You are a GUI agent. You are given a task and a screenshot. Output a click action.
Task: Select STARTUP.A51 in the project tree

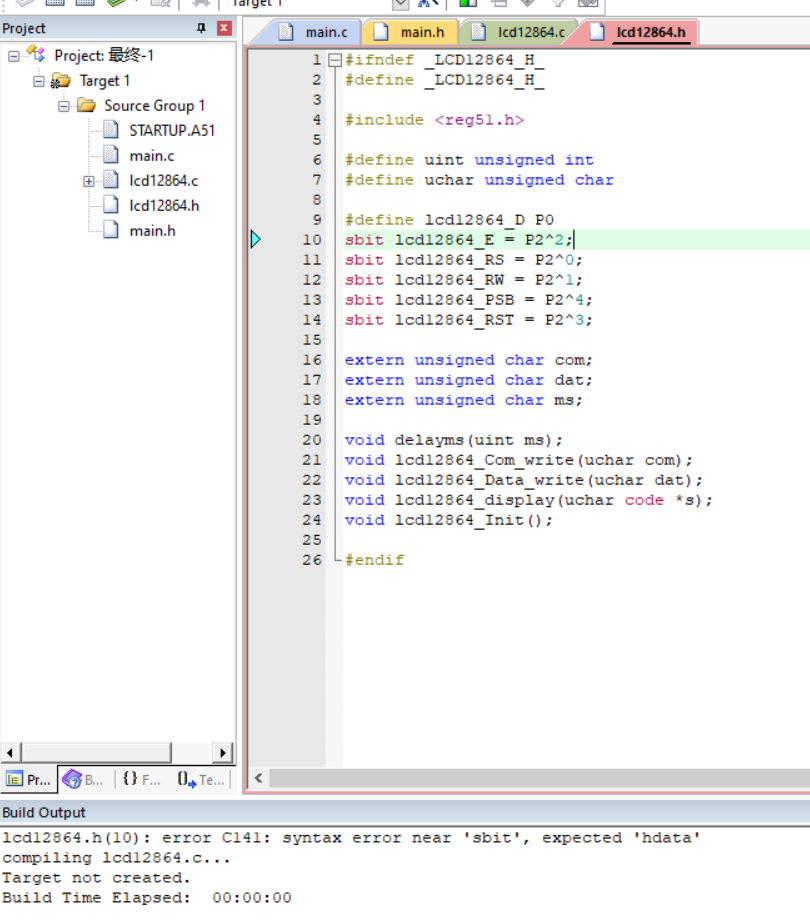(x=172, y=130)
